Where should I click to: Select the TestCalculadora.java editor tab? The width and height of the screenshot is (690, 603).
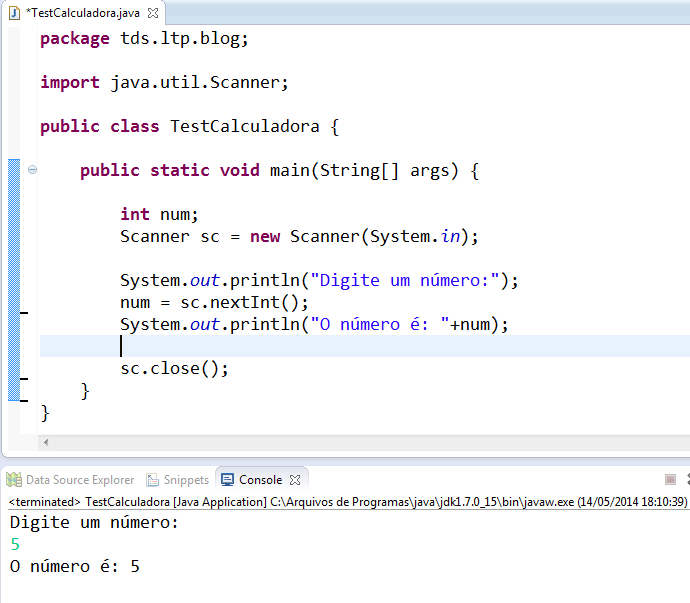(83, 13)
